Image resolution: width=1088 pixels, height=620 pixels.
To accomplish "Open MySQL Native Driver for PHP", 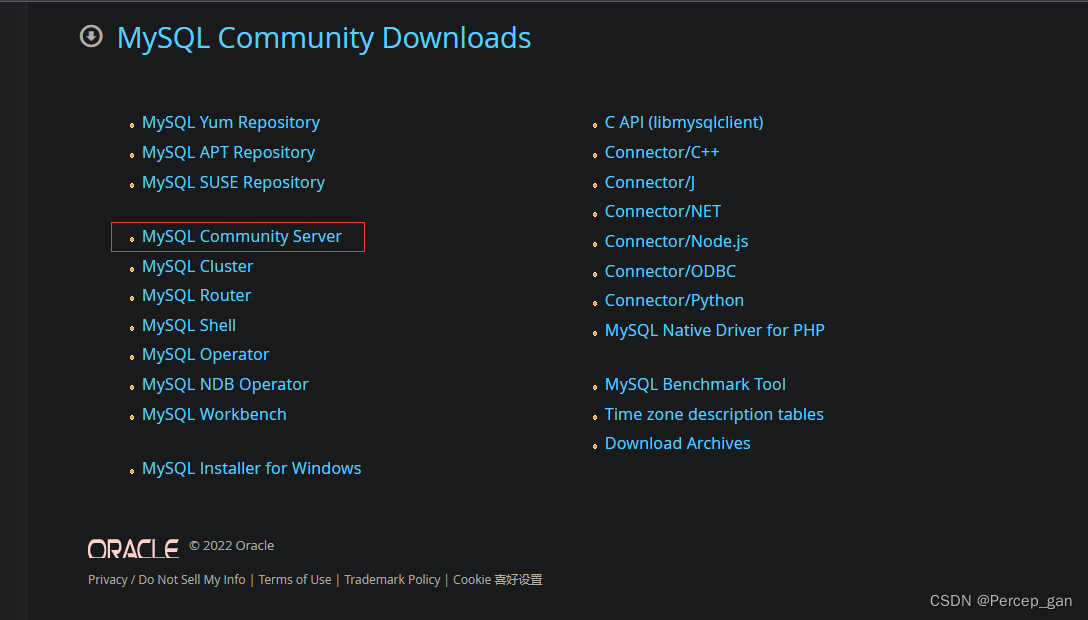I will [x=714, y=330].
